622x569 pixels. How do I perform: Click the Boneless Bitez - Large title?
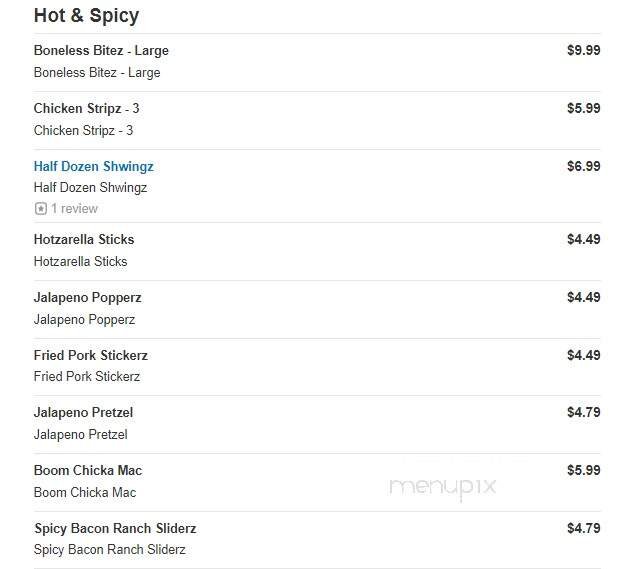click(101, 51)
